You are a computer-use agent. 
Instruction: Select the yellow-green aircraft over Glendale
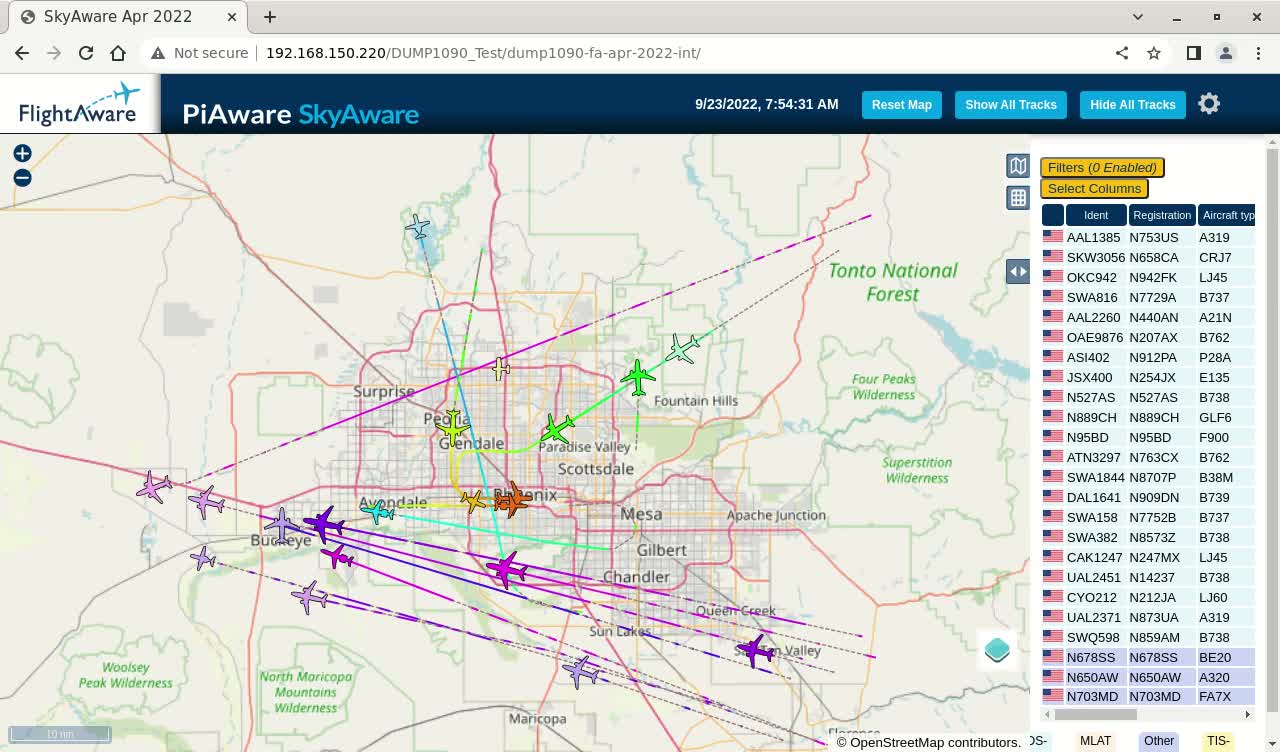point(453,427)
